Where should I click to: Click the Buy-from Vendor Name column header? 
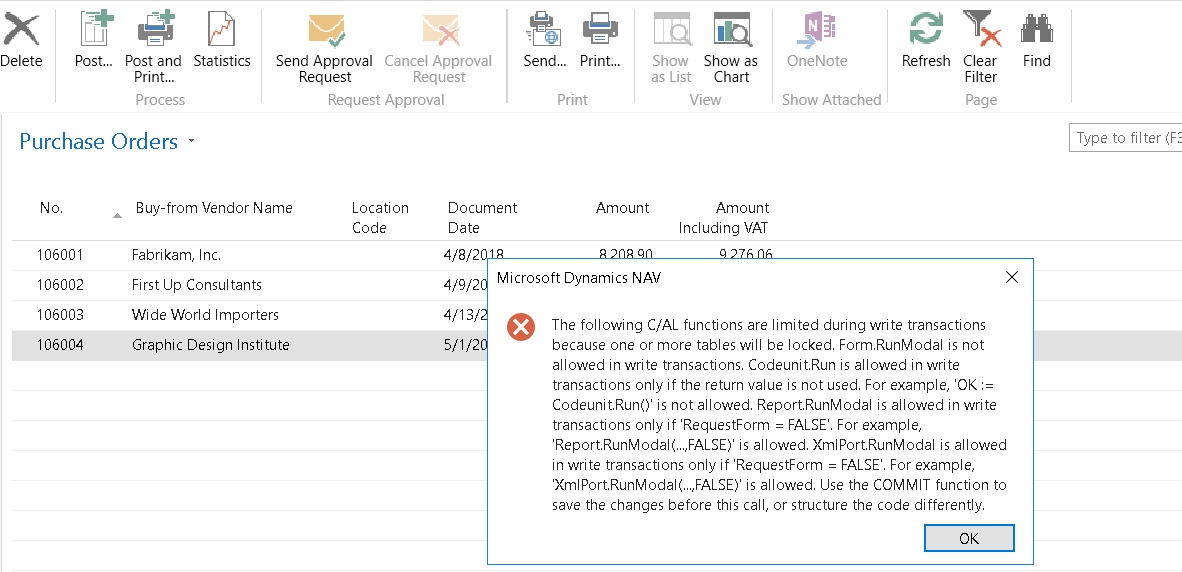point(214,208)
